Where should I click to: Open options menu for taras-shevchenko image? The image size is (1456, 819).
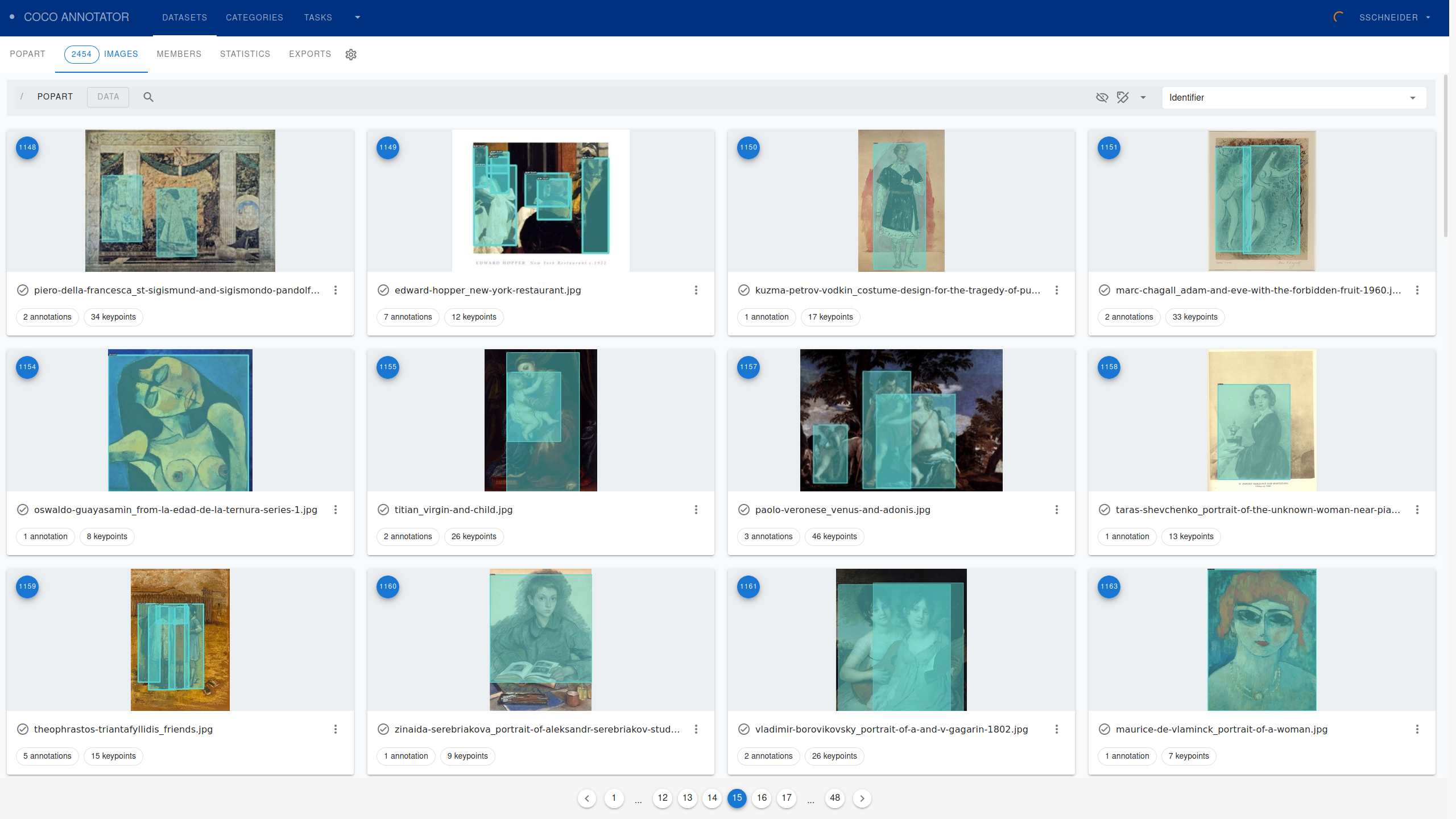tap(1417, 510)
